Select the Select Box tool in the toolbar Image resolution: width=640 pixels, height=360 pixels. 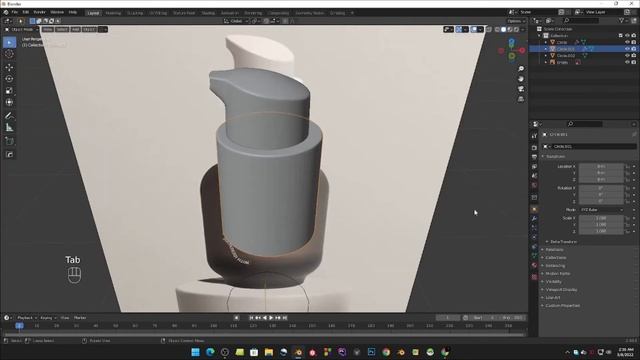9,42
